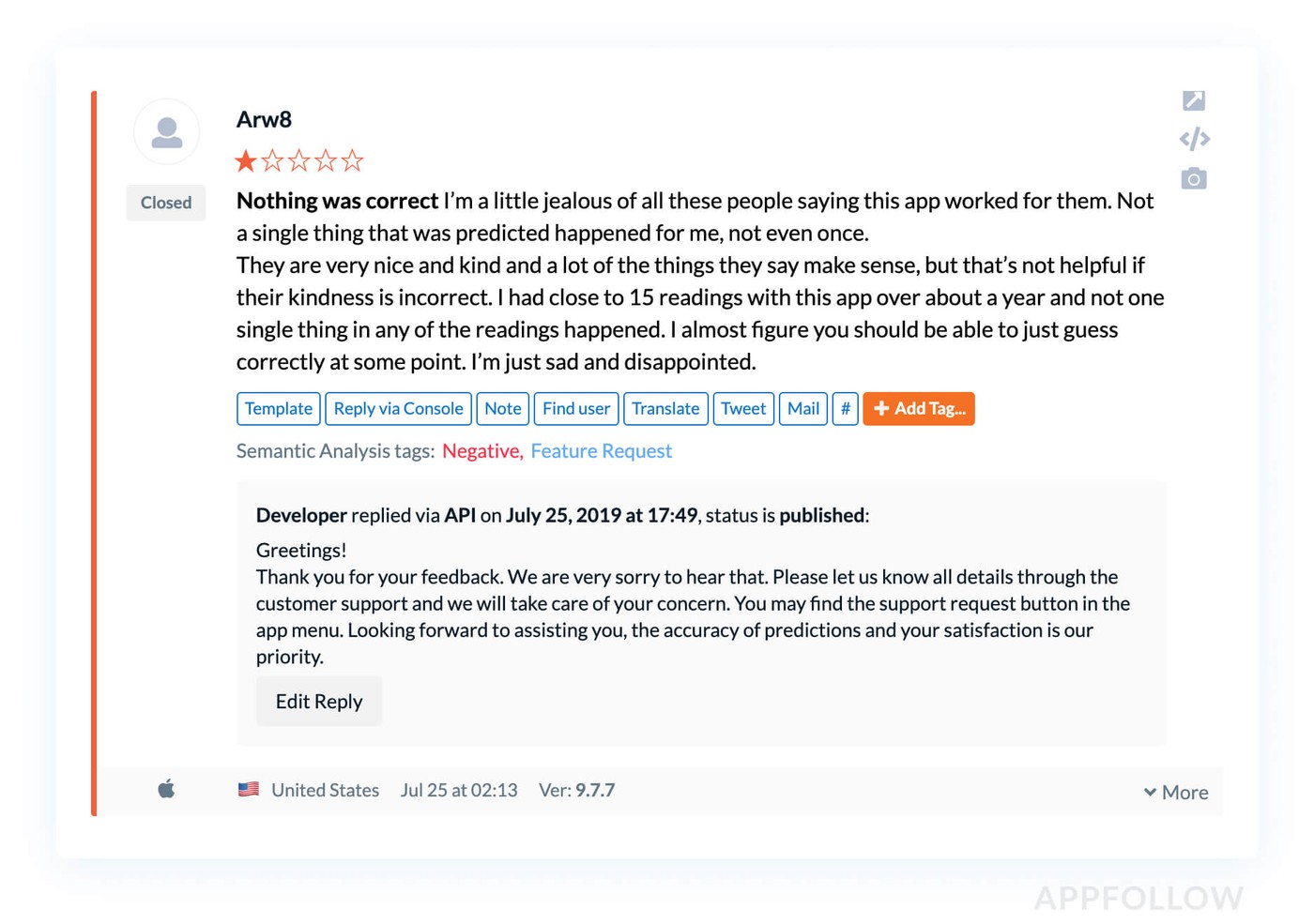The height and width of the screenshot is (924, 1314).
Task: Click the open-in-new-window icon at top right
Action: (x=1193, y=100)
